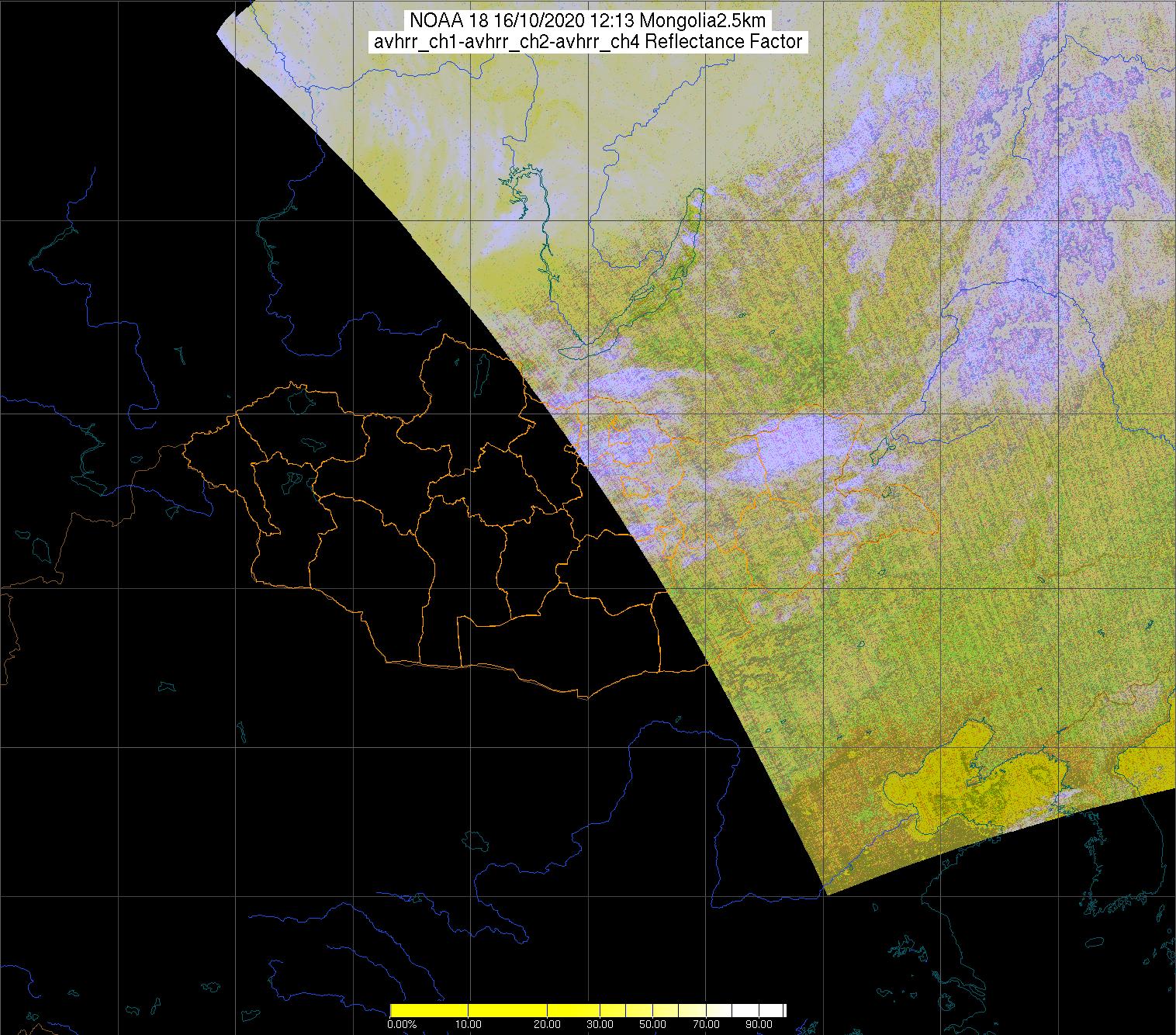Click the "10.00" colorbar label
The height and width of the screenshot is (1035, 1176).
[469, 1024]
